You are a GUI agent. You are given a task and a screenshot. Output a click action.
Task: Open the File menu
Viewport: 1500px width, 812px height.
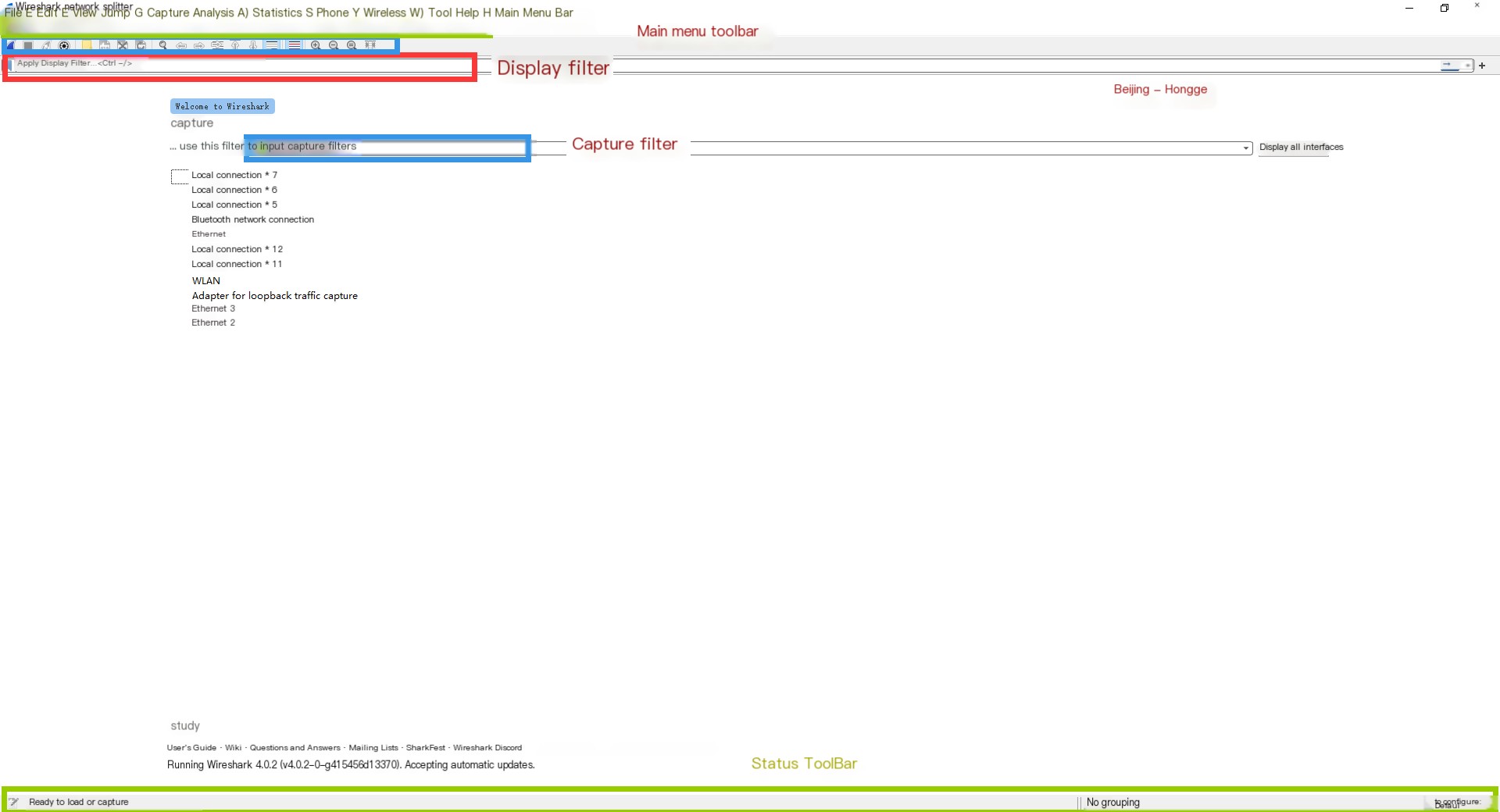click(13, 13)
